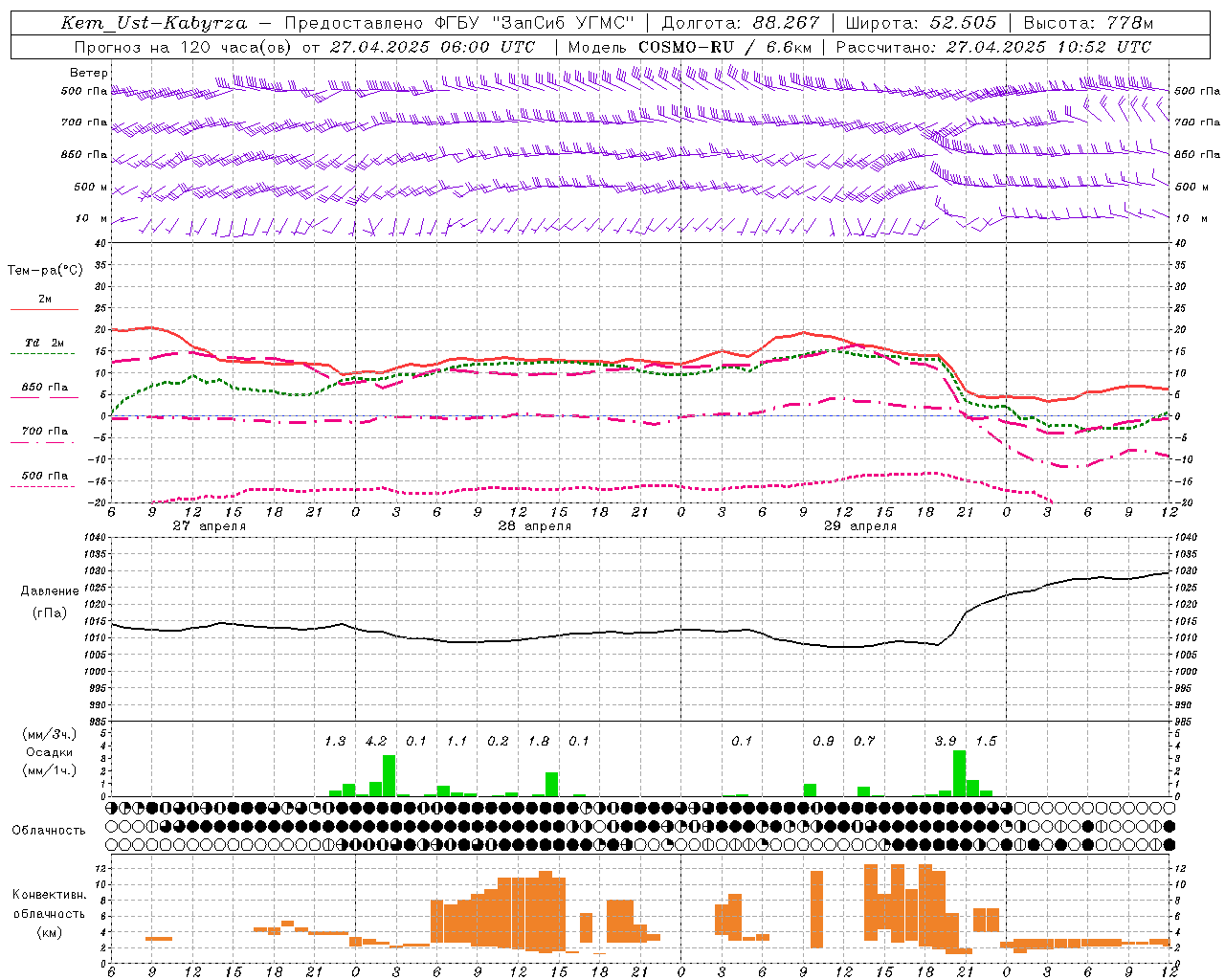
Task: Click the 0.2 precipitation total value
Action: click(x=498, y=741)
